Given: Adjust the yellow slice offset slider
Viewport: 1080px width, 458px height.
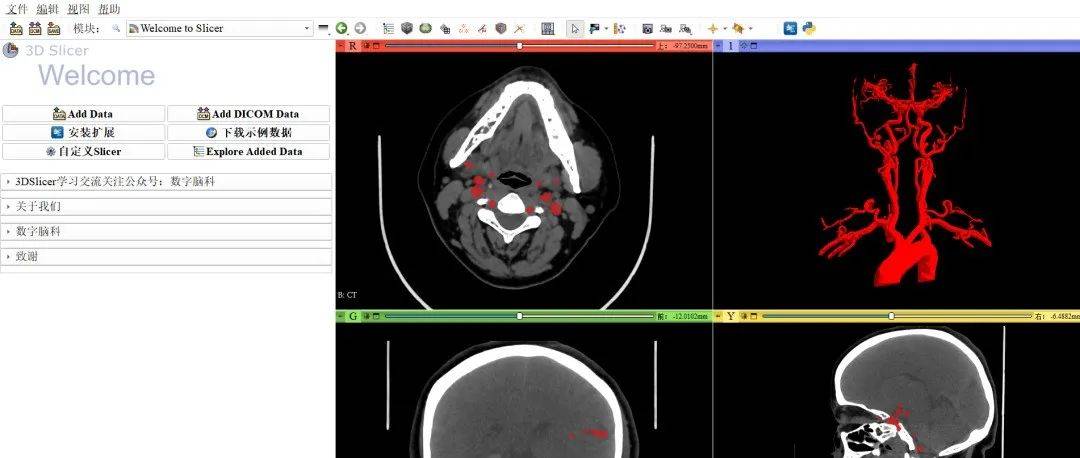Looking at the screenshot, I should point(897,316).
